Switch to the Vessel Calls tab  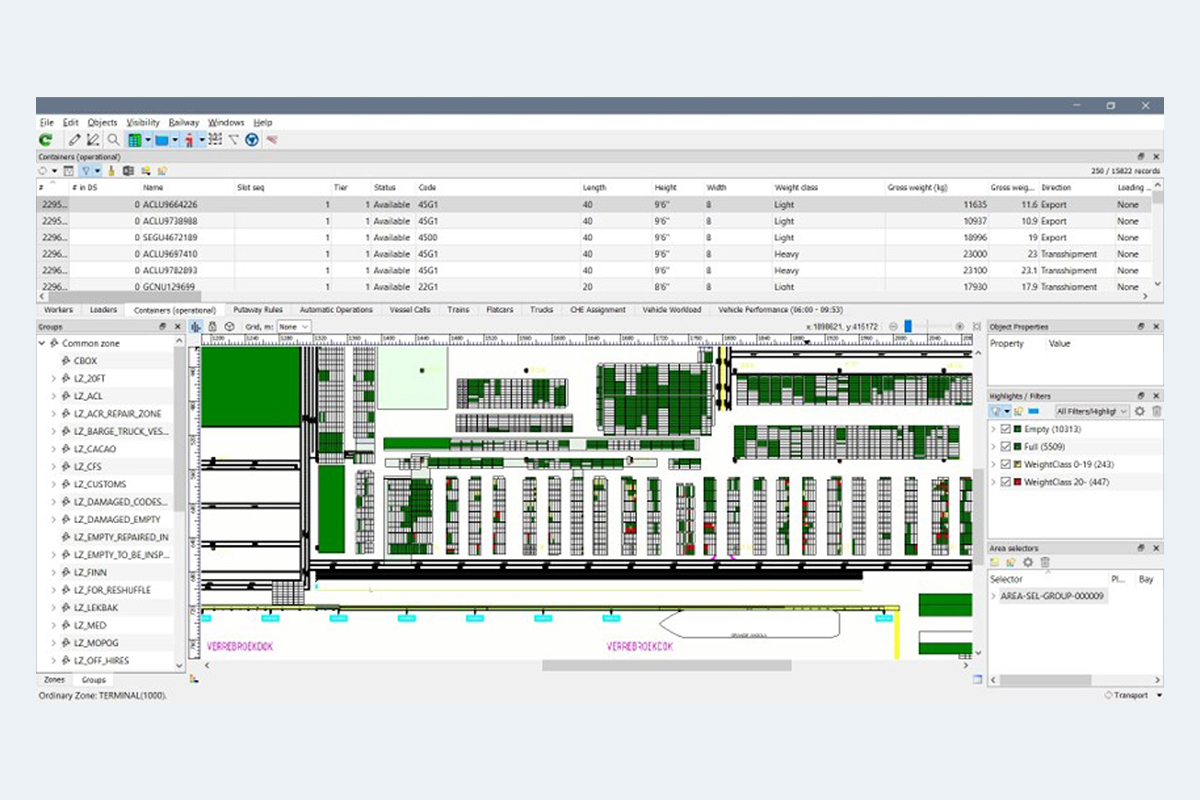(x=409, y=310)
